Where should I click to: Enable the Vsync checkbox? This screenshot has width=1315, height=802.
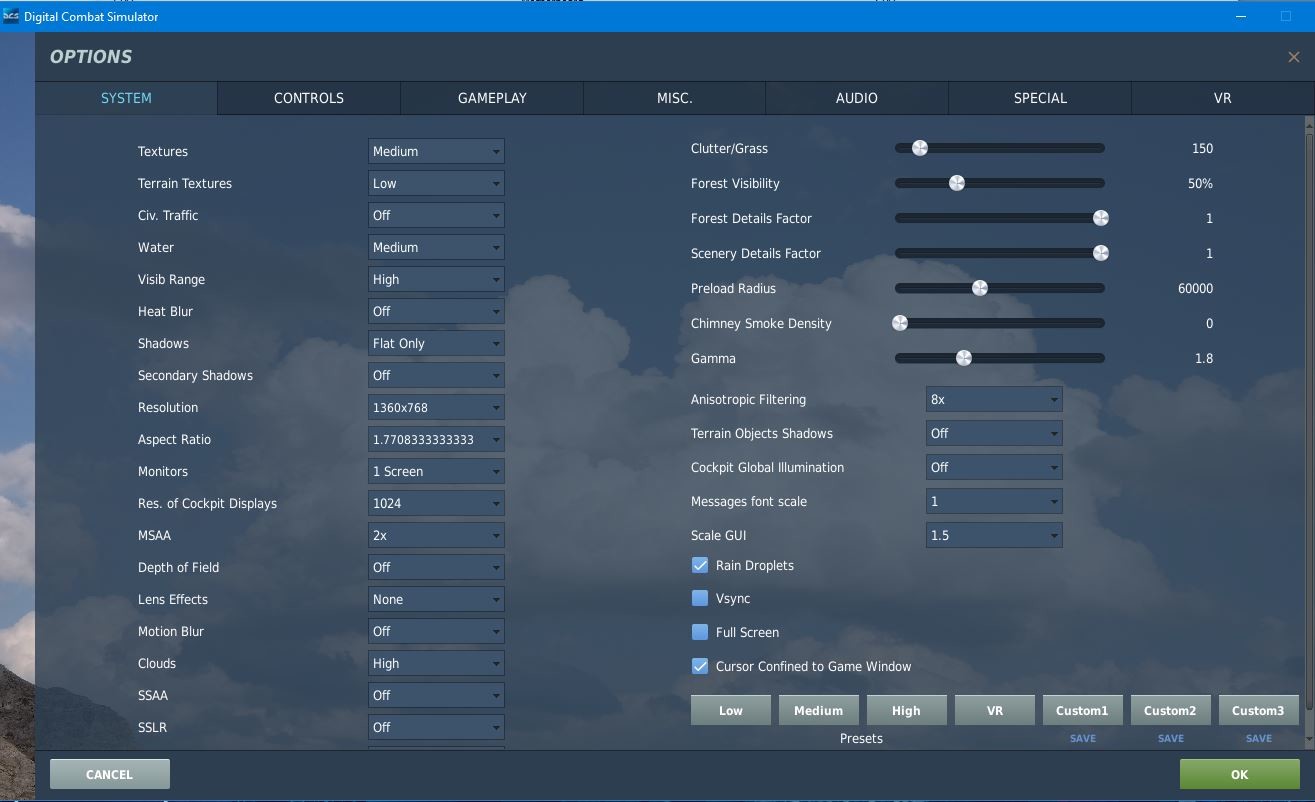tap(700, 598)
